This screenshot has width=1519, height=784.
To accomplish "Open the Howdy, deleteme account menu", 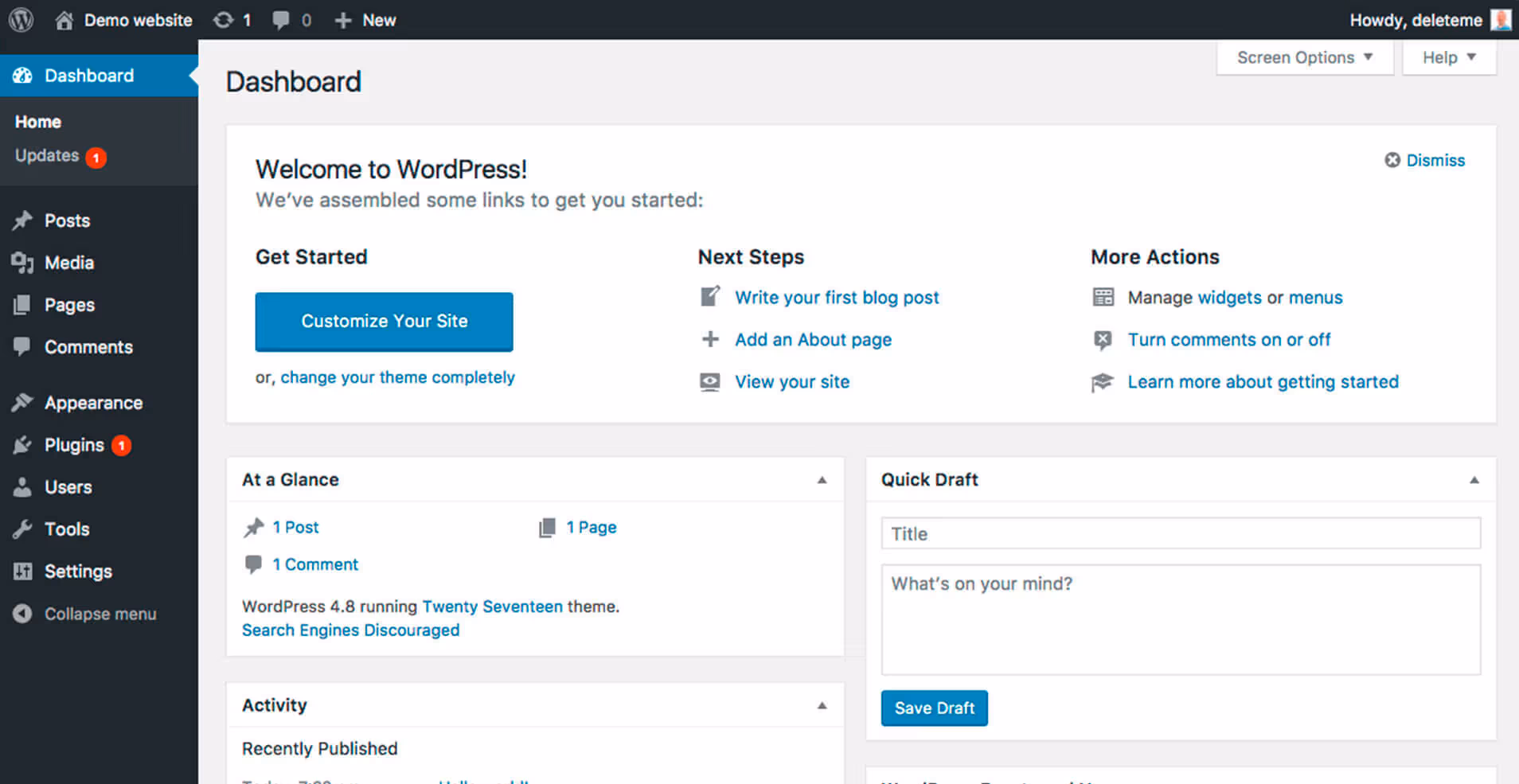I will (x=1430, y=20).
